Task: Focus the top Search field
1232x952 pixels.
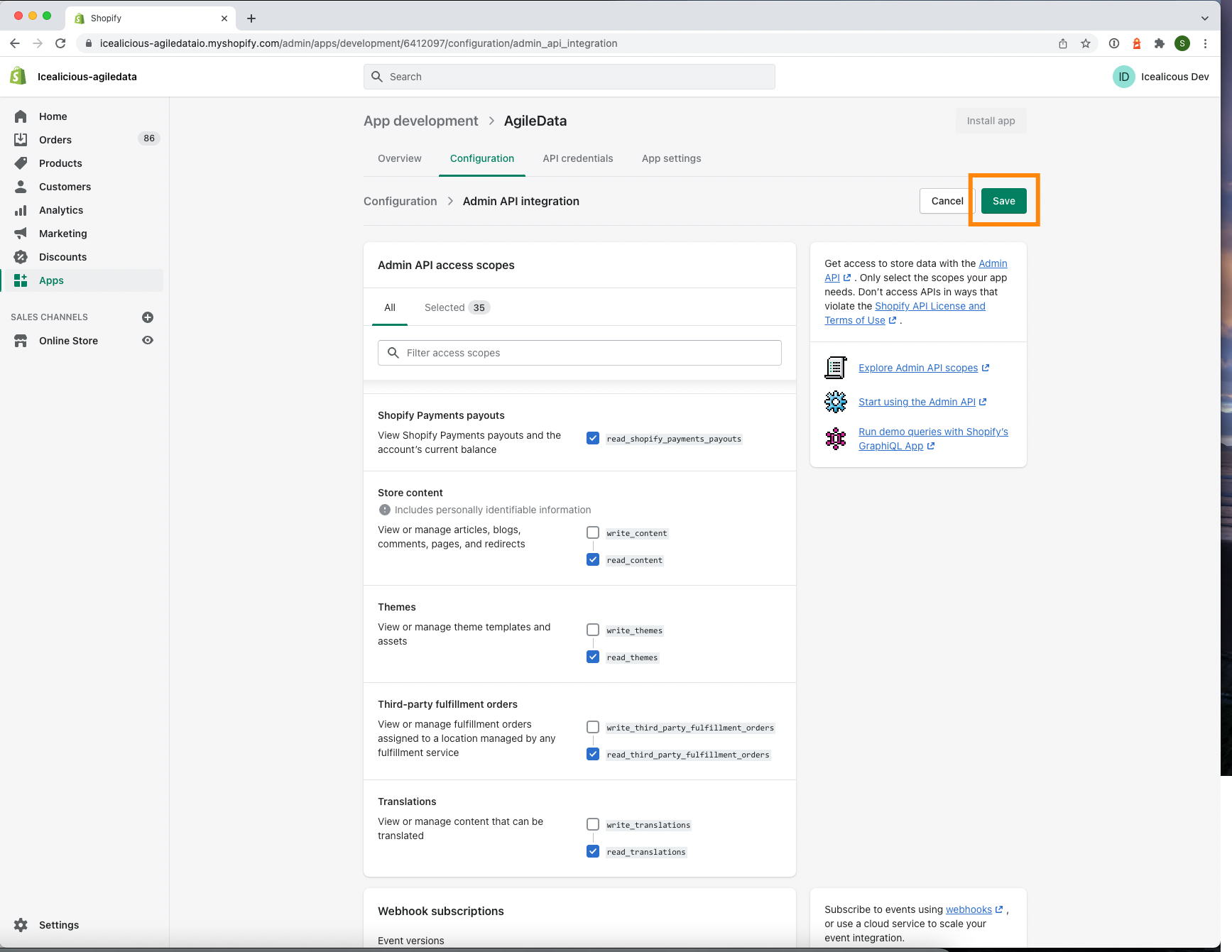Action: click(569, 77)
